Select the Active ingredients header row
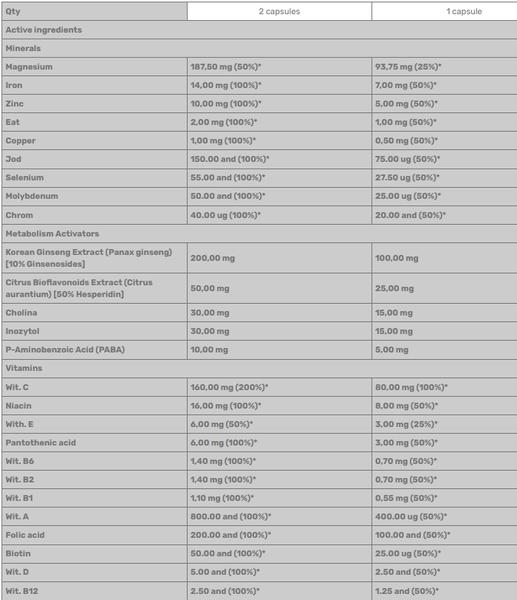The width and height of the screenshot is (517, 600). coord(259,30)
